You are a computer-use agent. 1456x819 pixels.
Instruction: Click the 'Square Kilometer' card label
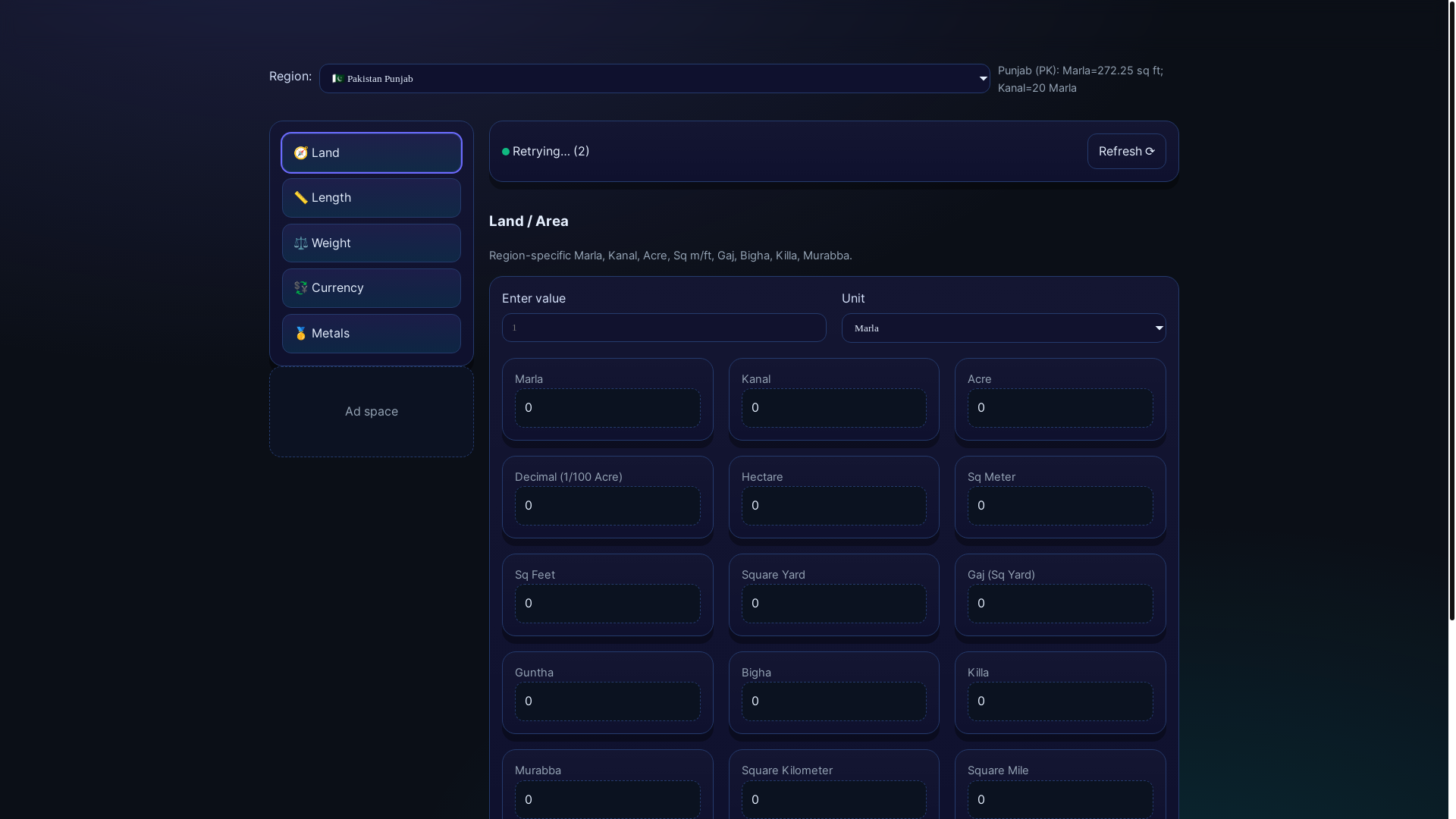click(787, 770)
